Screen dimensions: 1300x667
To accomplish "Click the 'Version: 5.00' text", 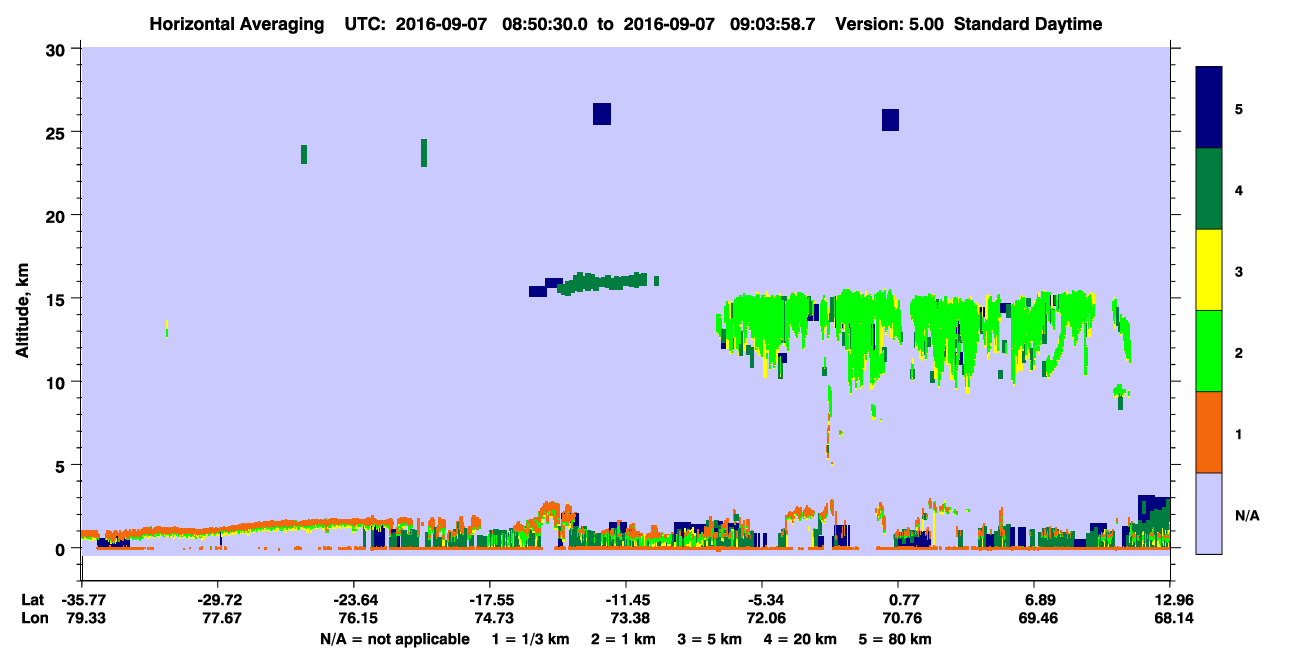I will 888,24.
